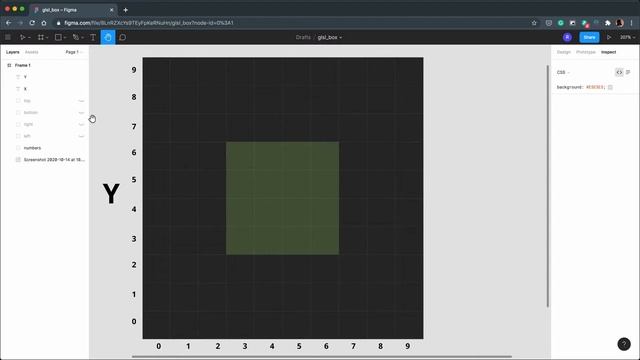
Task: Switch to the Layers tab
Action: 13,52
